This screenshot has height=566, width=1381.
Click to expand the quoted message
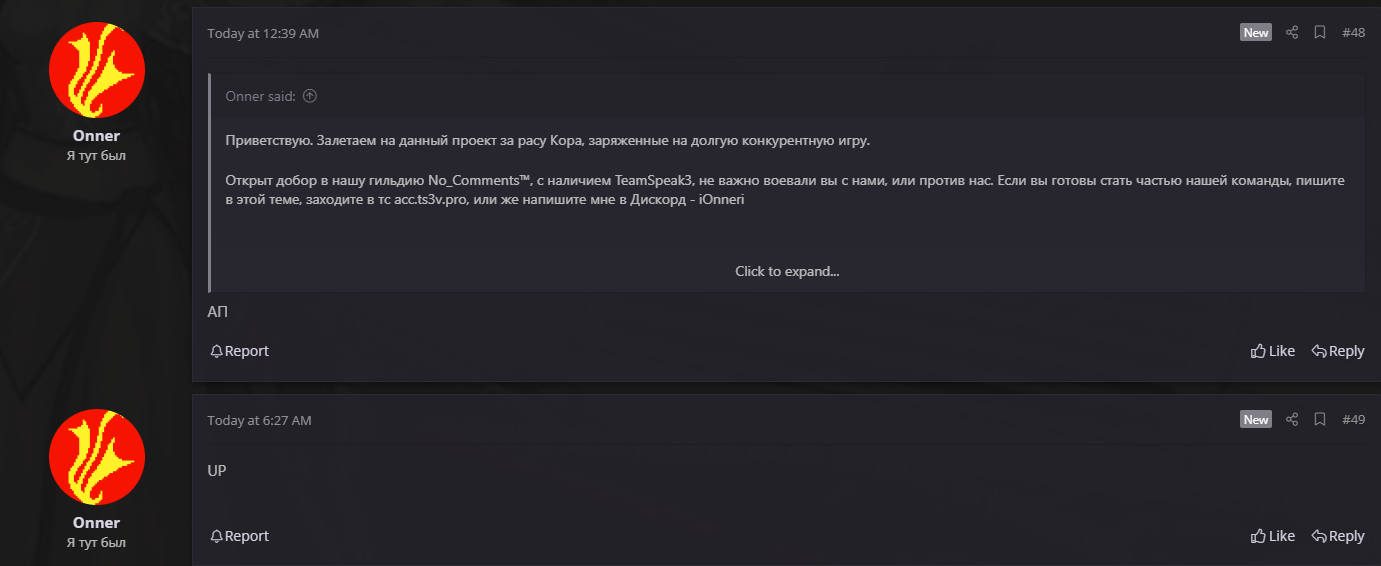click(x=787, y=271)
